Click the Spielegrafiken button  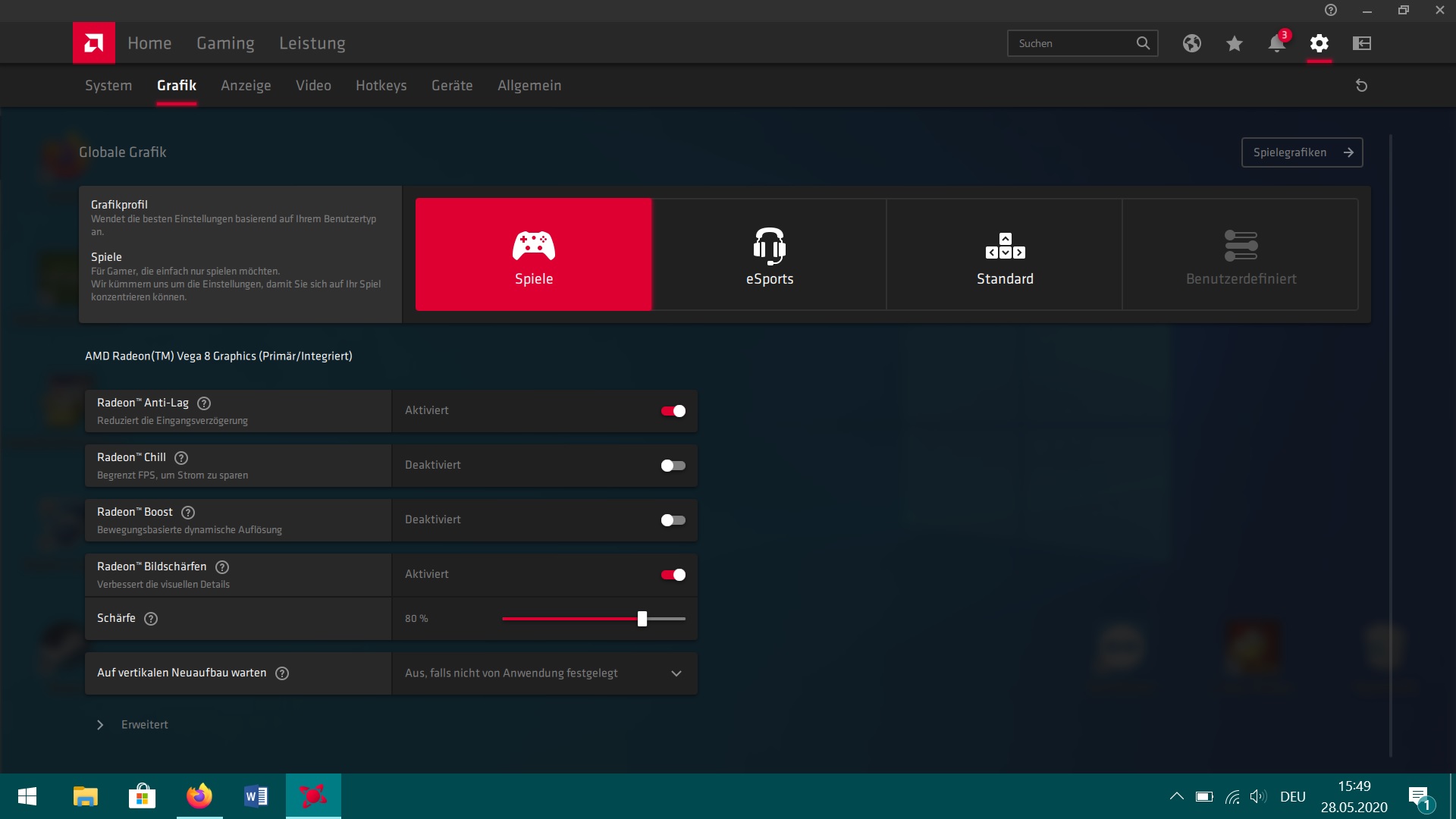(1301, 152)
